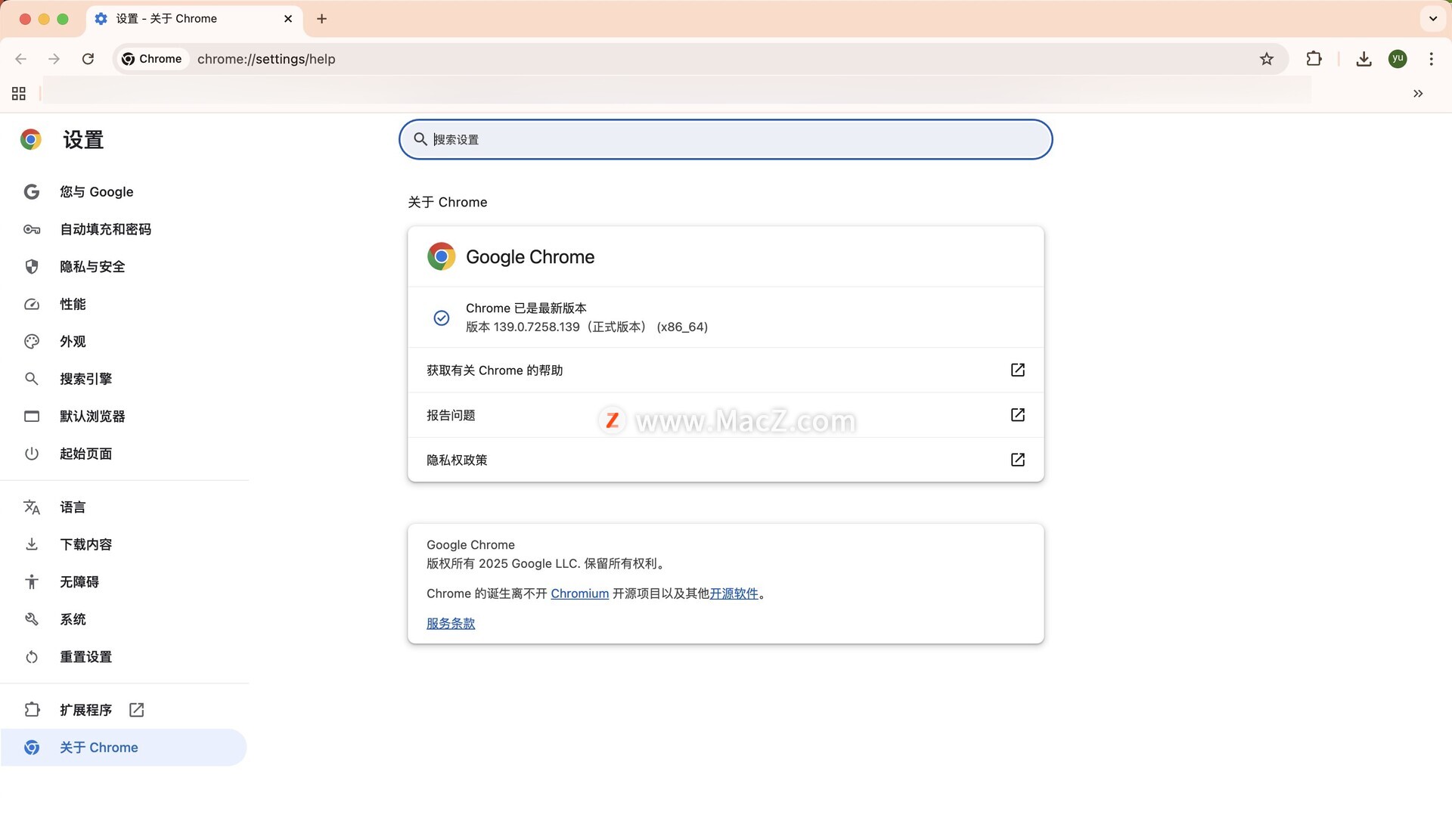The height and width of the screenshot is (840, 1452).
Task: Reload the current page
Action: 88,59
